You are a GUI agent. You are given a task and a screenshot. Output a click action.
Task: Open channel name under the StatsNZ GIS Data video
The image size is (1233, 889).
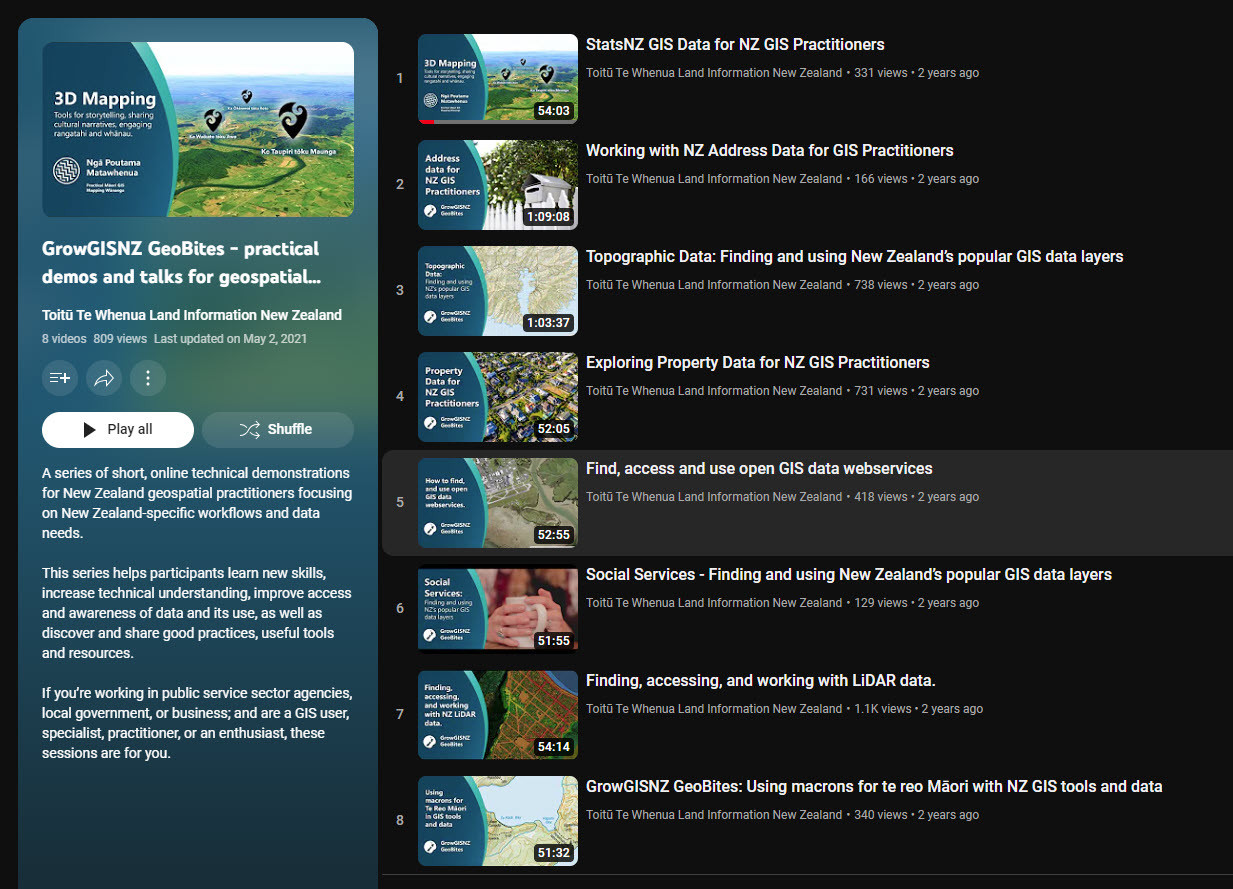point(714,73)
